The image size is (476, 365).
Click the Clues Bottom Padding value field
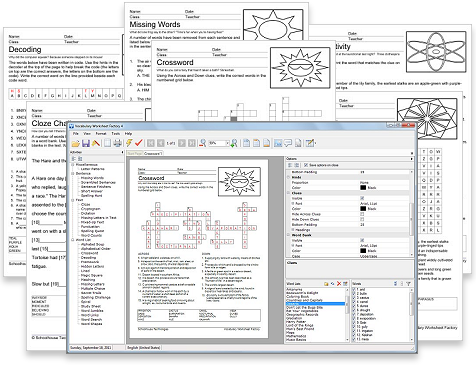(385, 225)
